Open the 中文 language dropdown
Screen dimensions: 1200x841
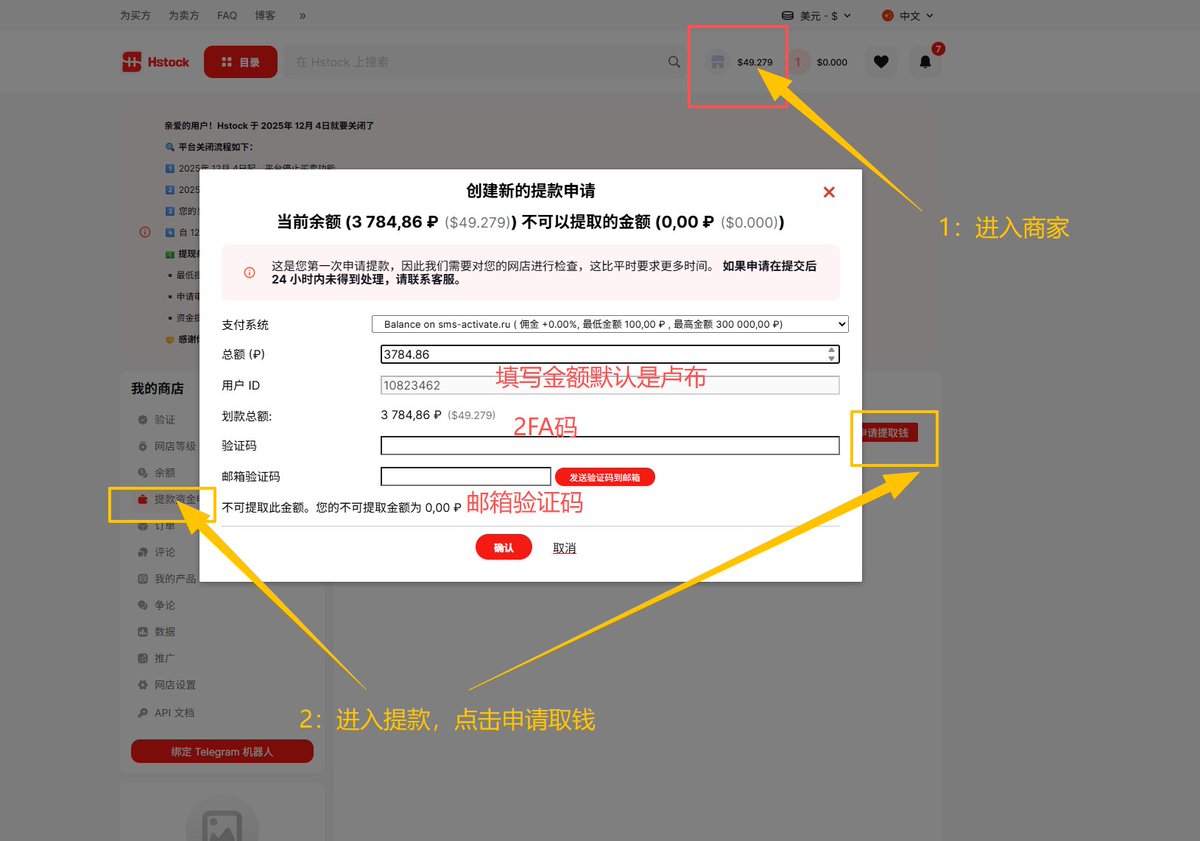tap(908, 16)
